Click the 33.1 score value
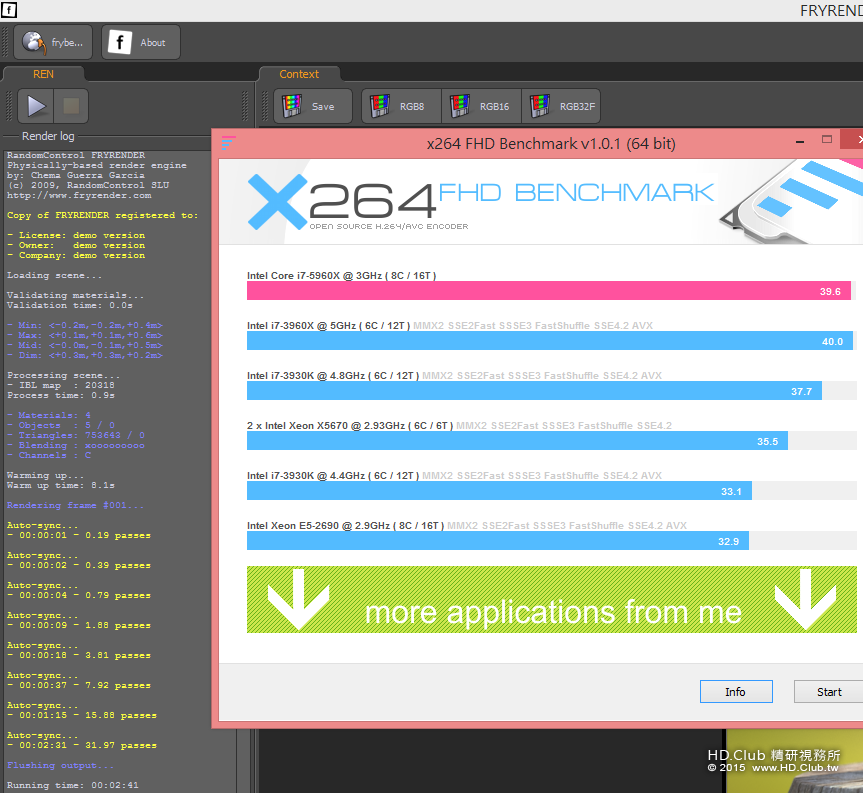The image size is (863, 793). 731,492
